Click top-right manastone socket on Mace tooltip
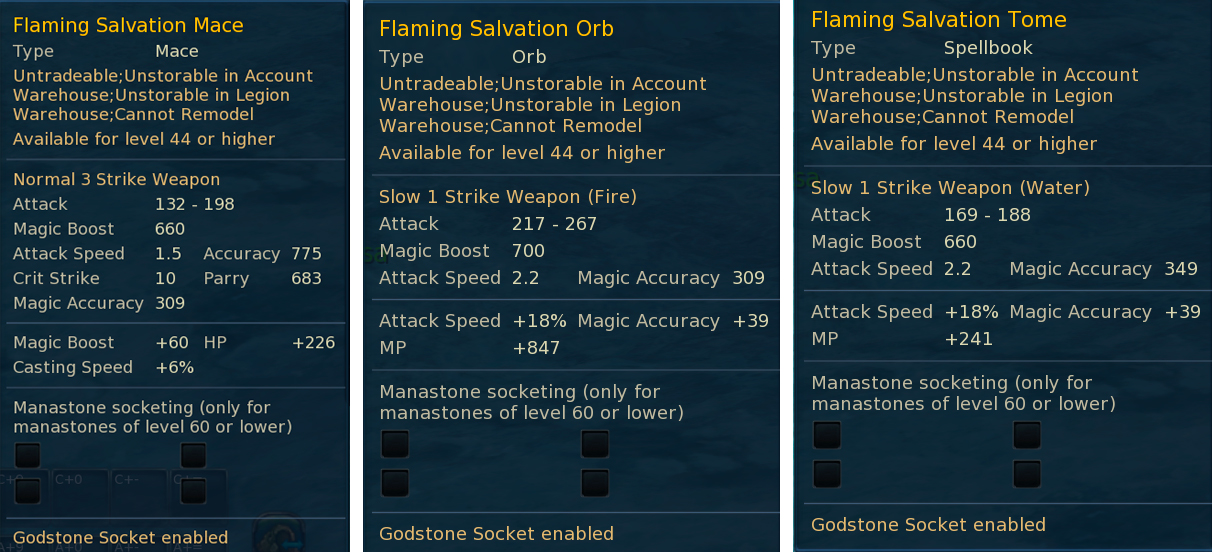The width and height of the screenshot is (1212, 552). point(194,456)
